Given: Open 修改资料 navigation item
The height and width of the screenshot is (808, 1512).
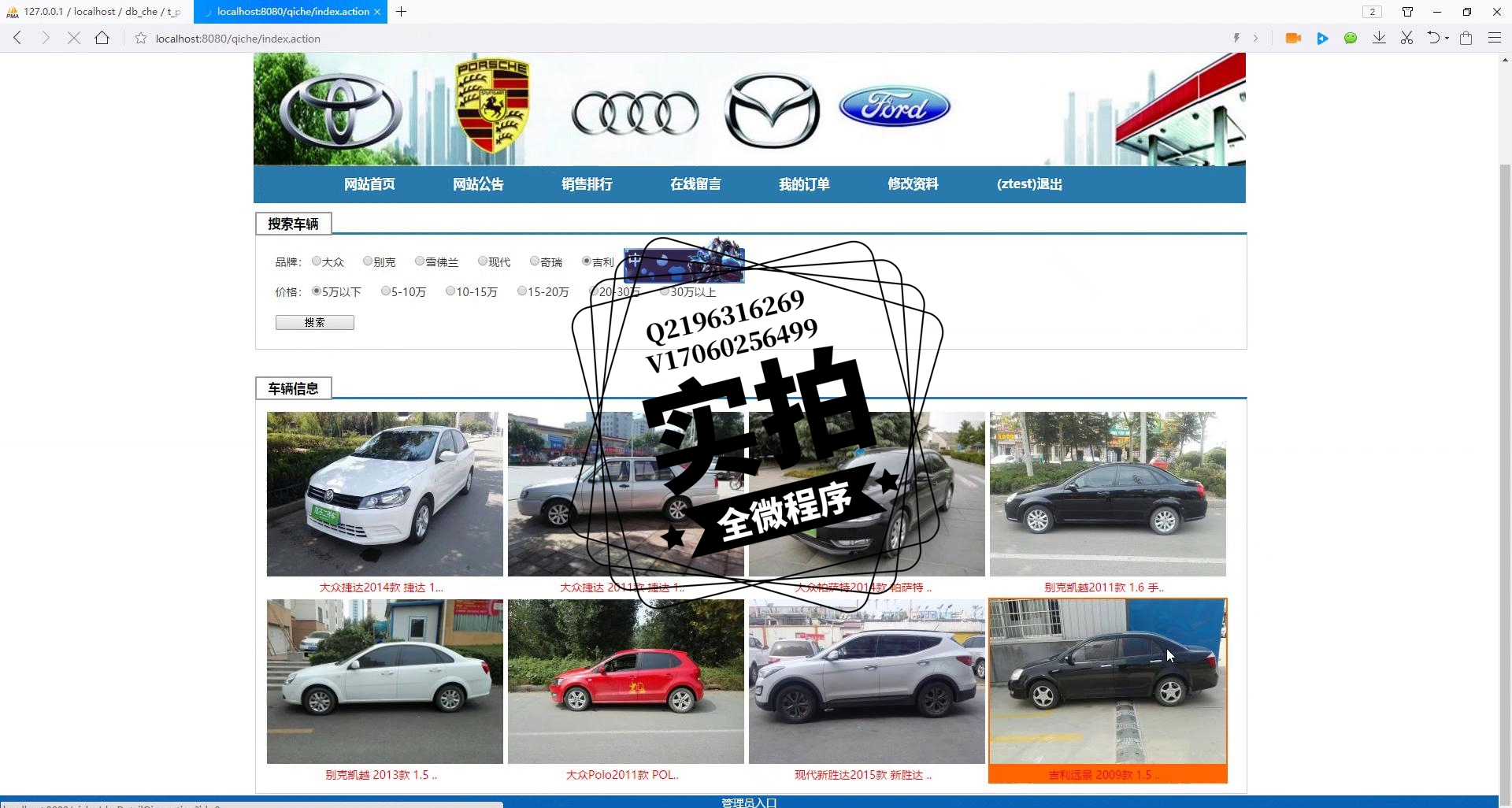Looking at the screenshot, I should pos(913,184).
